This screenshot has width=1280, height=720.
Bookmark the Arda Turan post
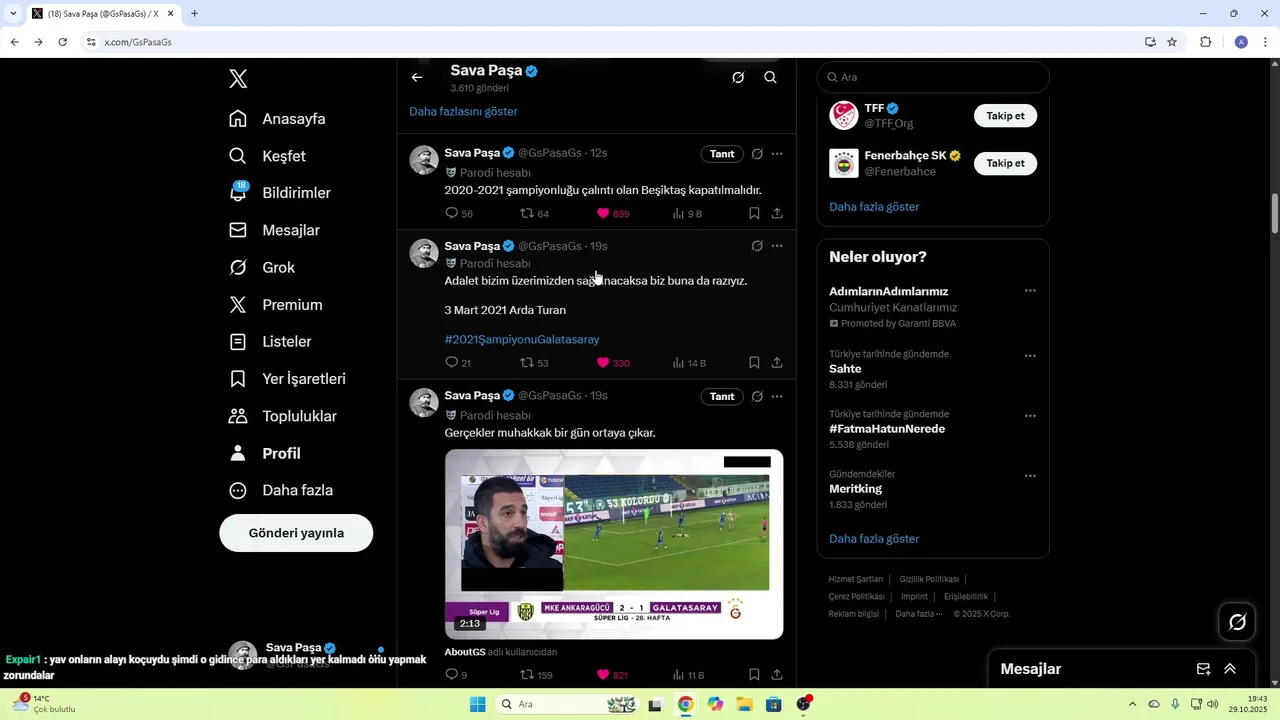(x=754, y=363)
